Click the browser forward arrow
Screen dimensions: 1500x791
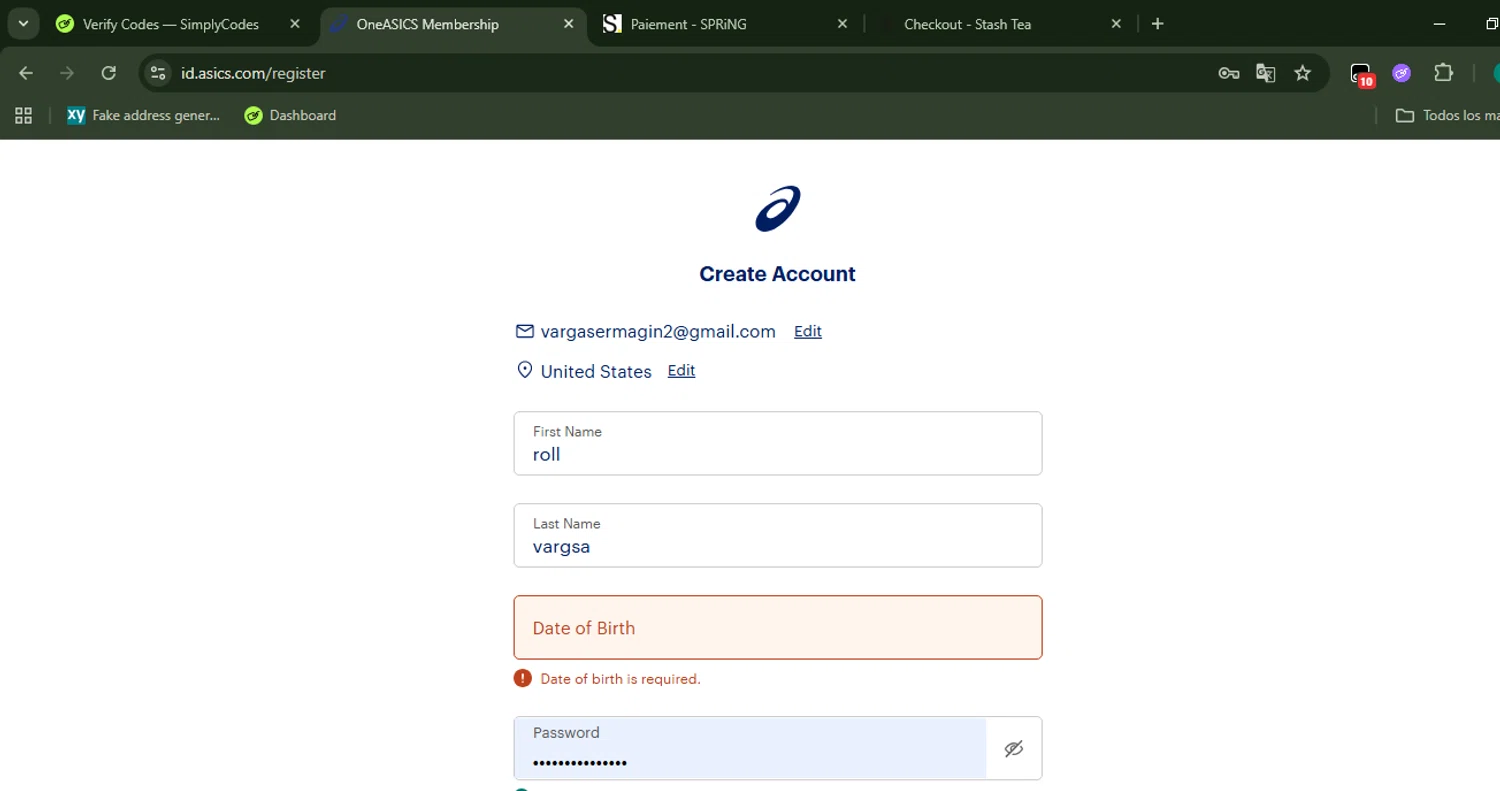[x=67, y=73]
